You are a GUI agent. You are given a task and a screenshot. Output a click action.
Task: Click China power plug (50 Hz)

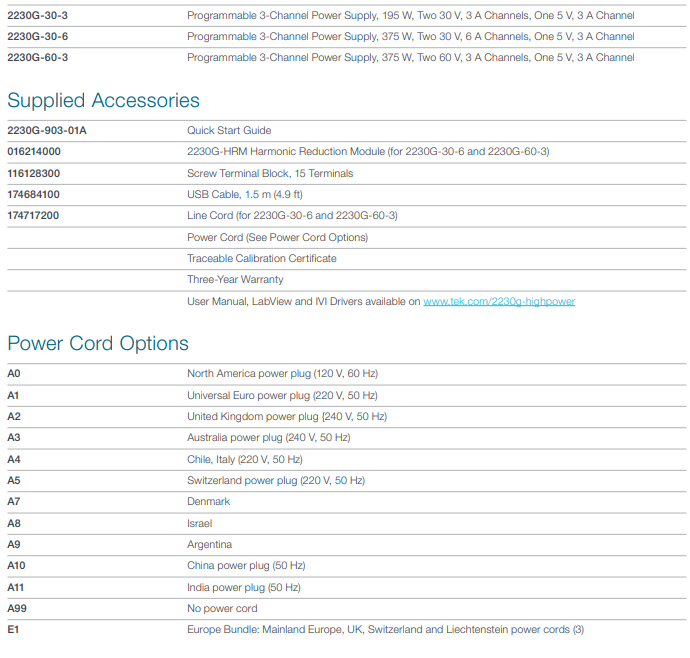[246, 566]
